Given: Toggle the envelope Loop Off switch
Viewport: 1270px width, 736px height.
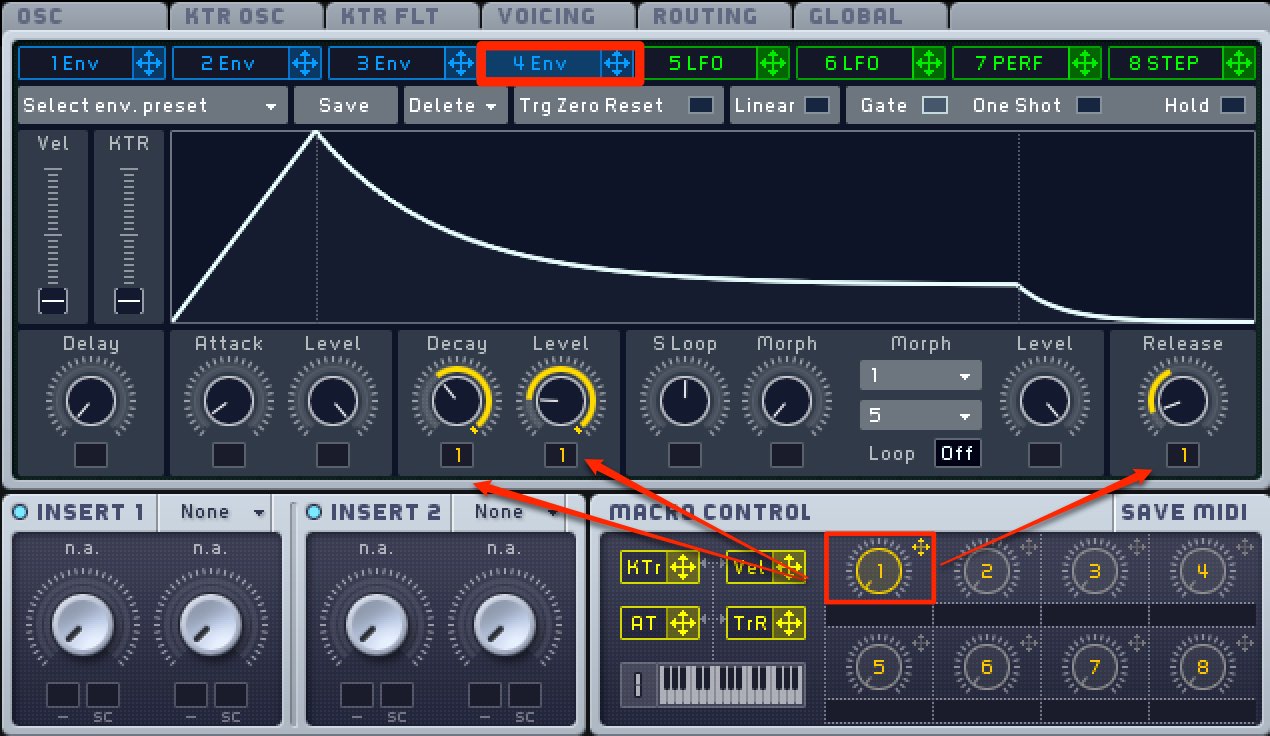Looking at the screenshot, I should tap(957, 453).
